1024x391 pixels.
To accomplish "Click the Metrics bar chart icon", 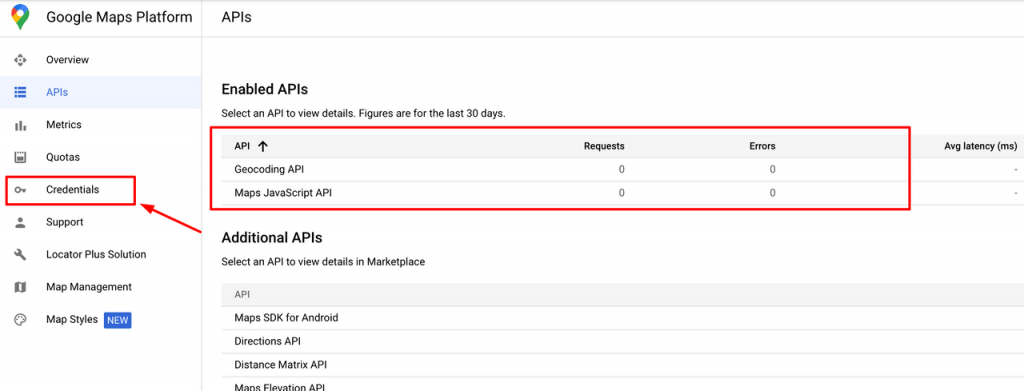I will pos(20,125).
